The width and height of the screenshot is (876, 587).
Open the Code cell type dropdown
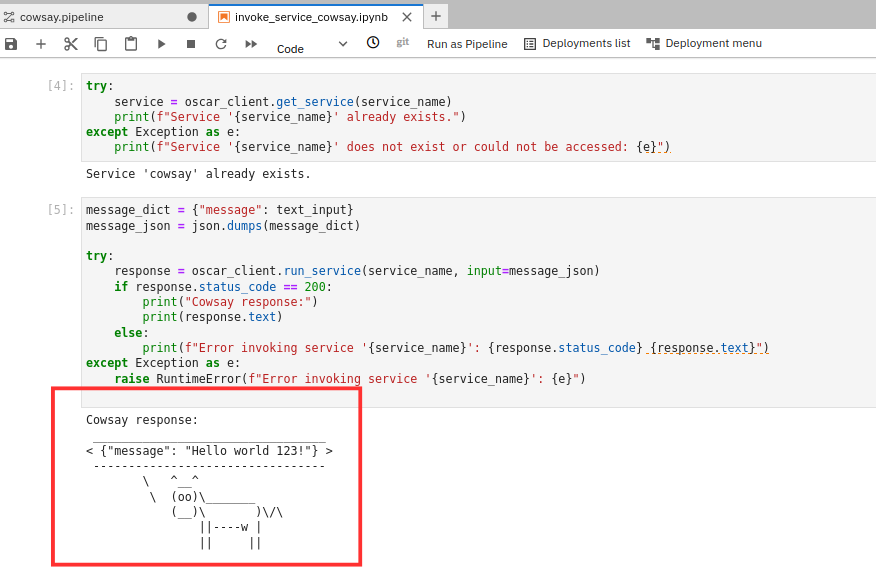312,45
